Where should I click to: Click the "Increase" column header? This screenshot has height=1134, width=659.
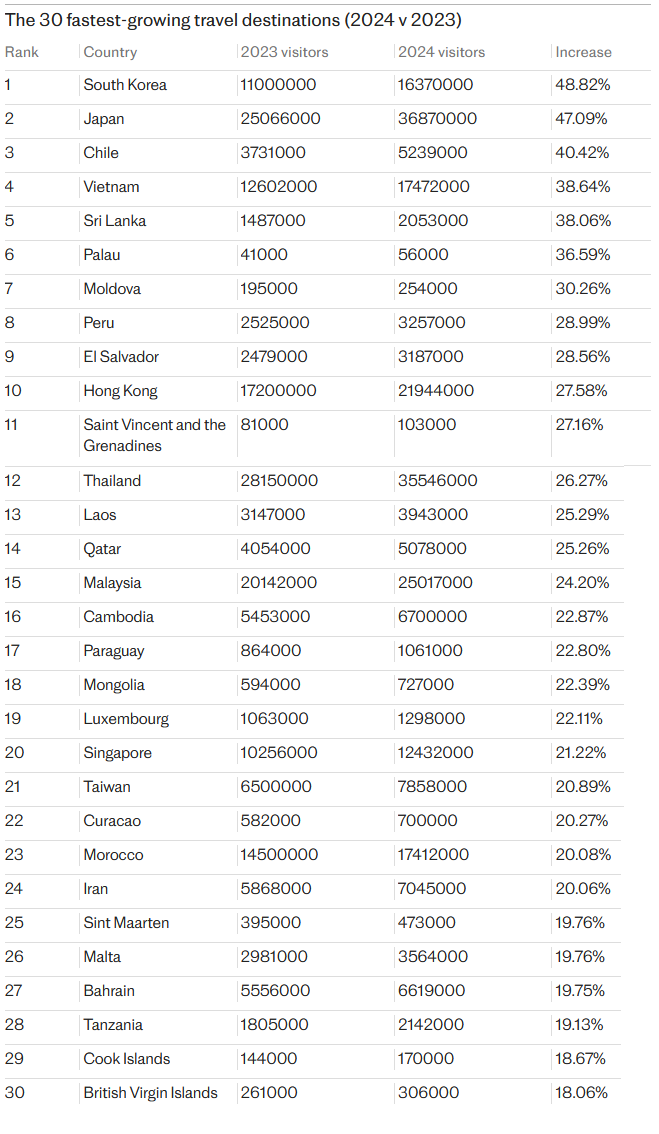point(583,52)
